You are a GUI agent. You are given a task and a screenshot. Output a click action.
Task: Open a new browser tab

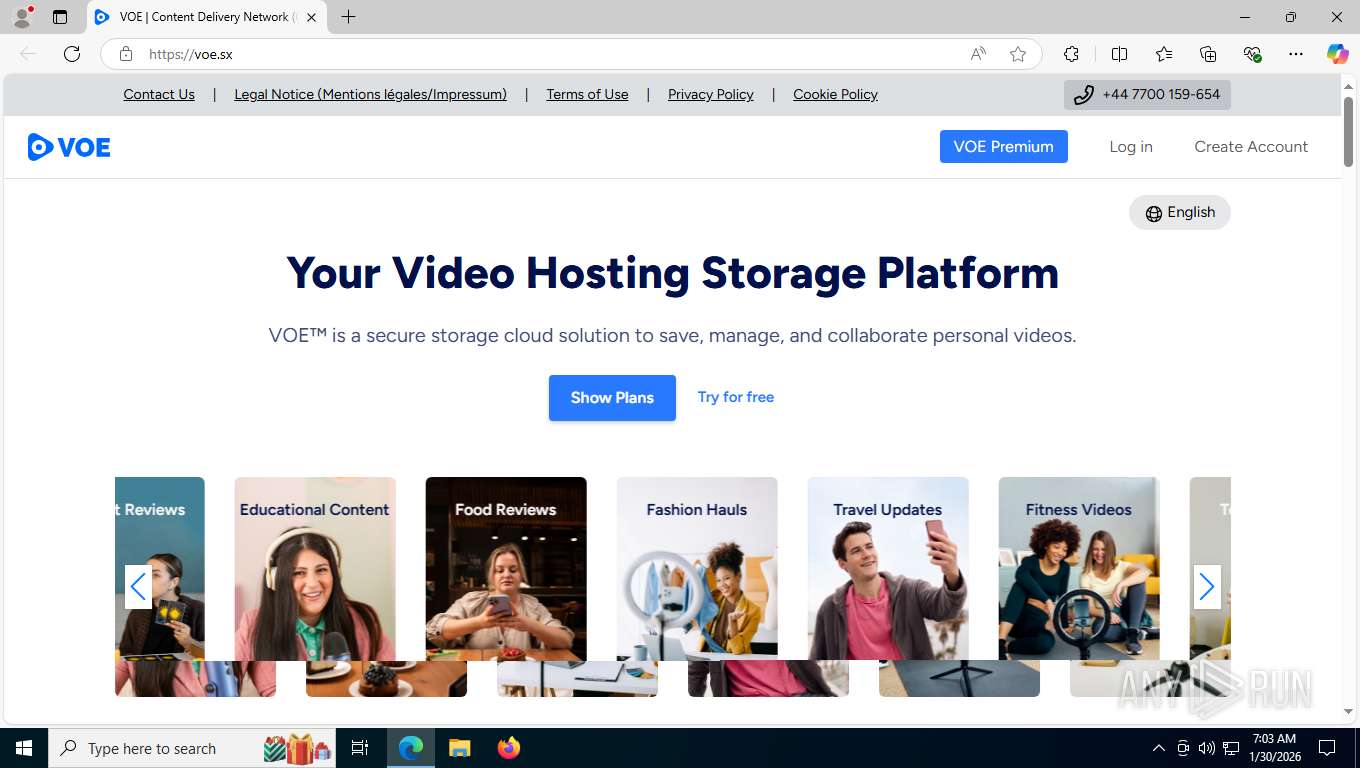pyautogui.click(x=348, y=17)
